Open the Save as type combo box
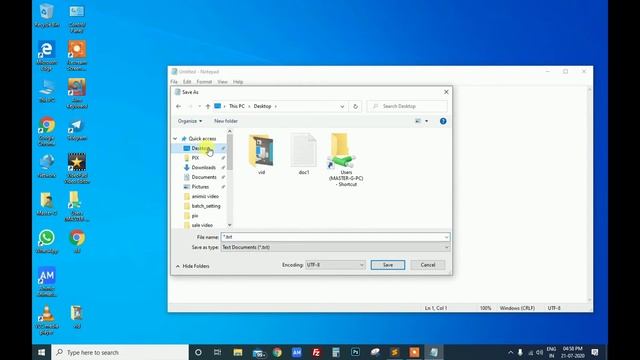The width and height of the screenshot is (640, 360). click(335, 247)
